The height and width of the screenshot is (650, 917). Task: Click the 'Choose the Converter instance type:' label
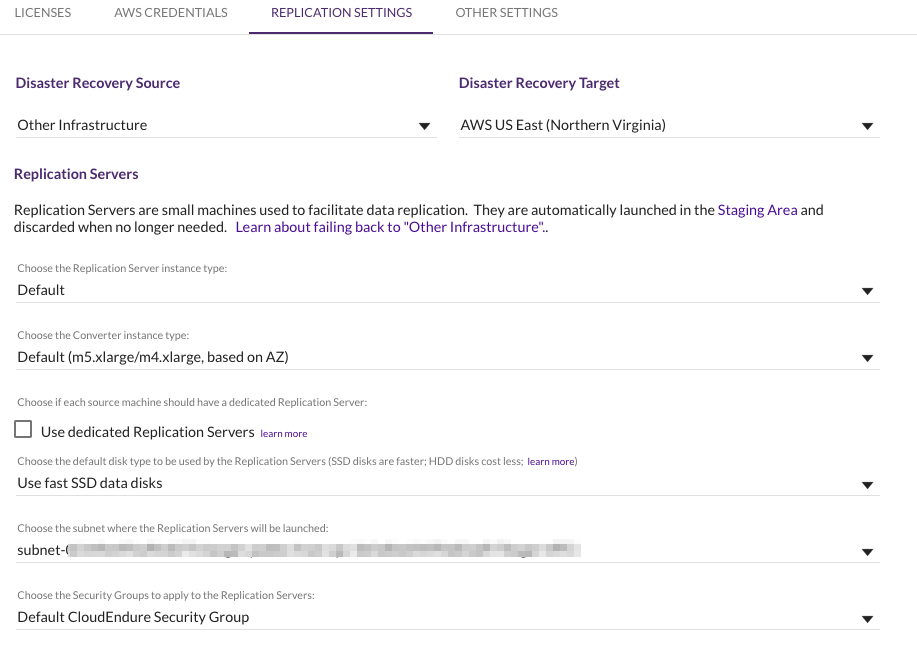pos(103,335)
